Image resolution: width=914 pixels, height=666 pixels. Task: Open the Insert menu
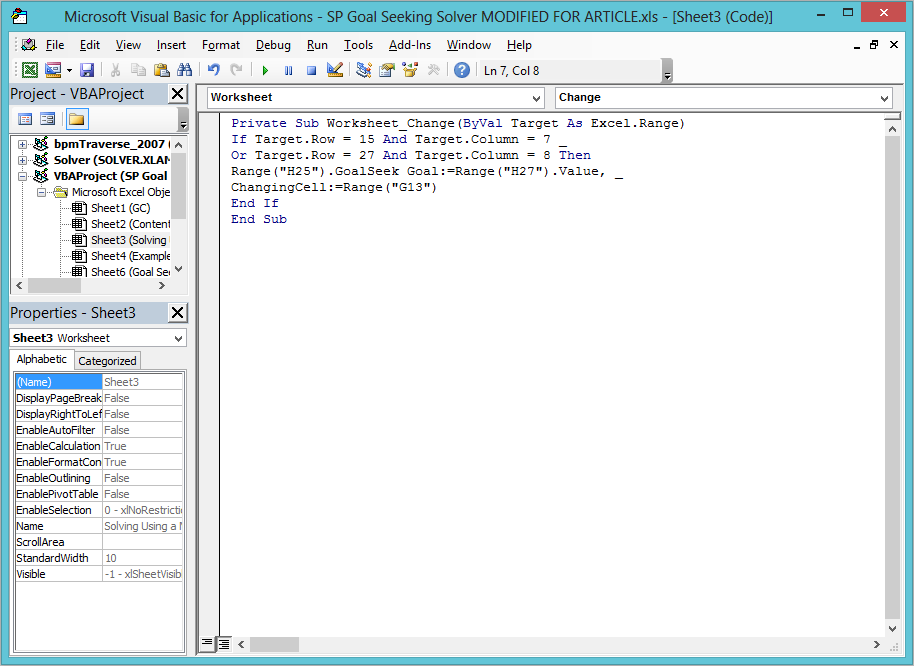171,45
